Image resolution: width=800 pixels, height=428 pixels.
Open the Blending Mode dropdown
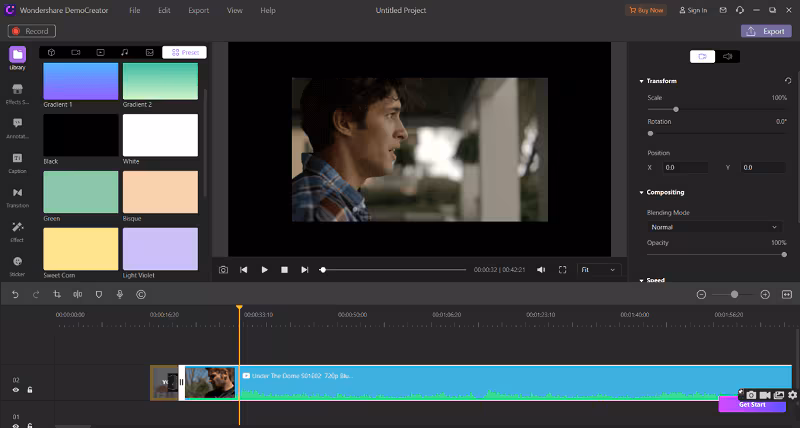pyautogui.click(x=714, y=227)
